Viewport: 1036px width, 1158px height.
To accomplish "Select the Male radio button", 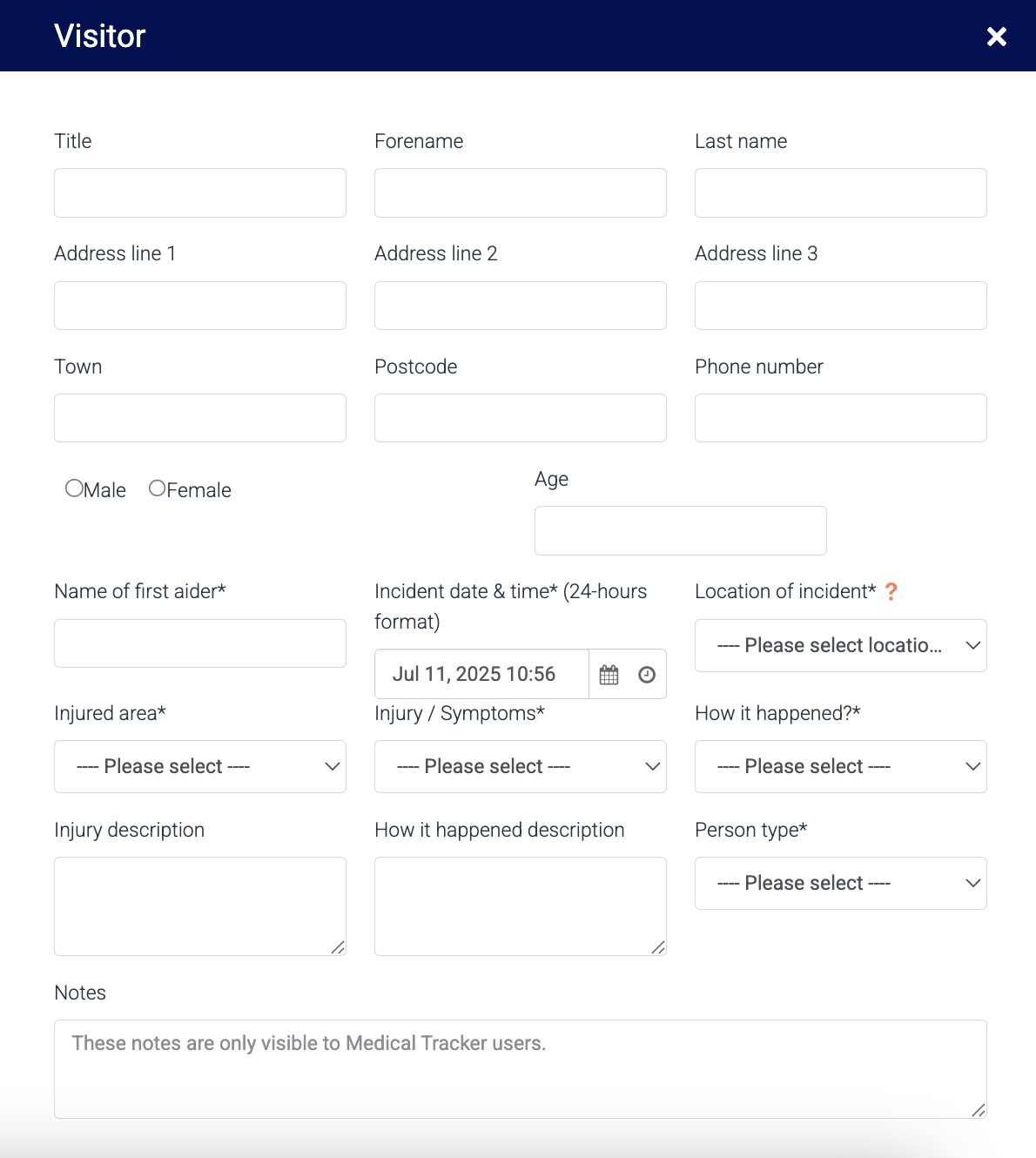I will pyautogui.click(x=74, y=488).
